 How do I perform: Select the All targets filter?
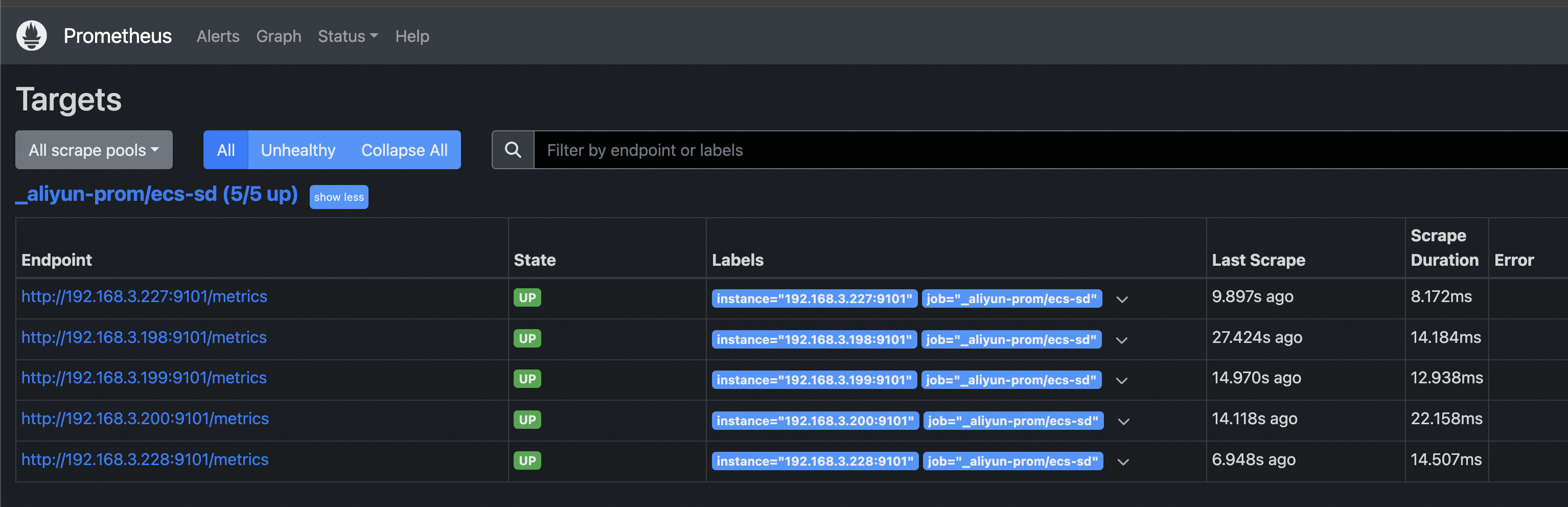coord(226,150)
